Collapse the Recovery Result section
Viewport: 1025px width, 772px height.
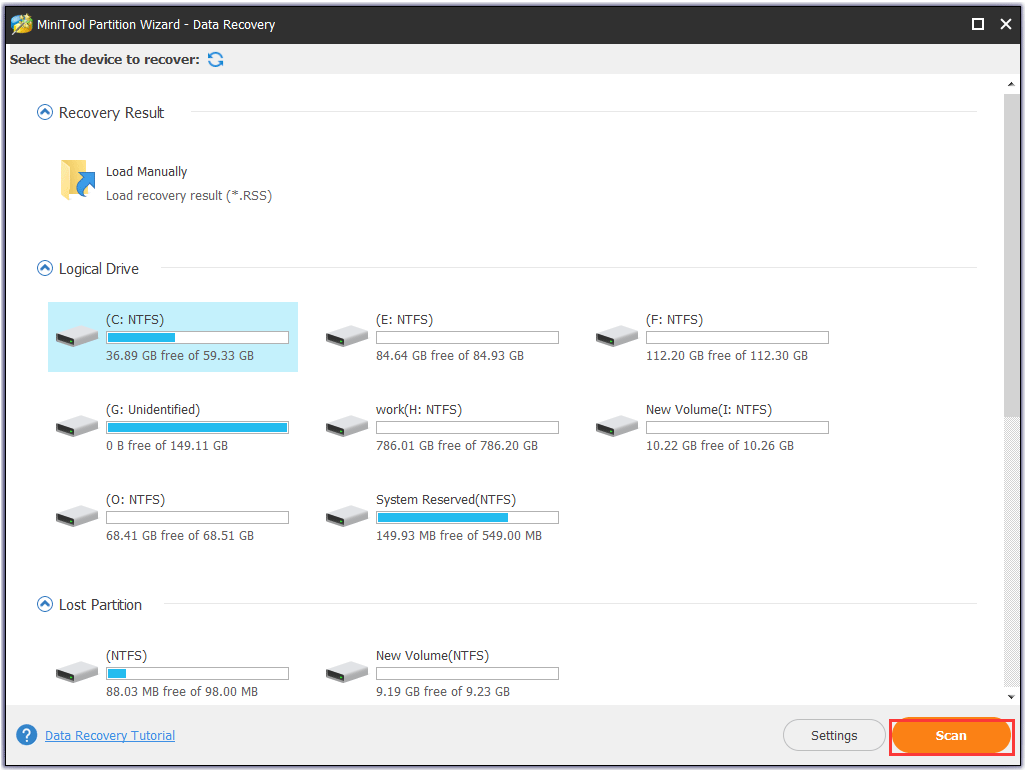44,112
